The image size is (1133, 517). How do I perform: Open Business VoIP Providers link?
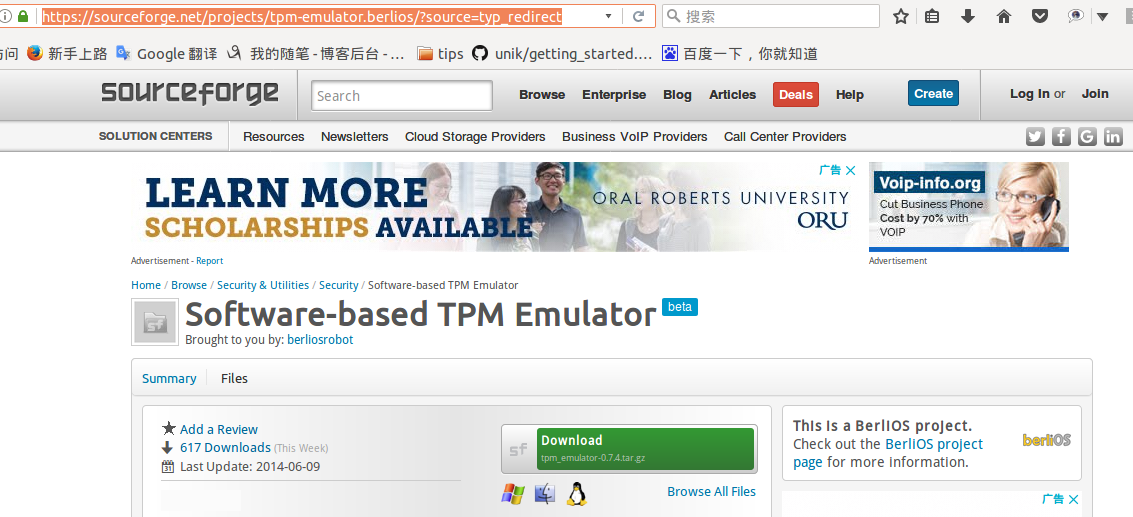point(634,137)
